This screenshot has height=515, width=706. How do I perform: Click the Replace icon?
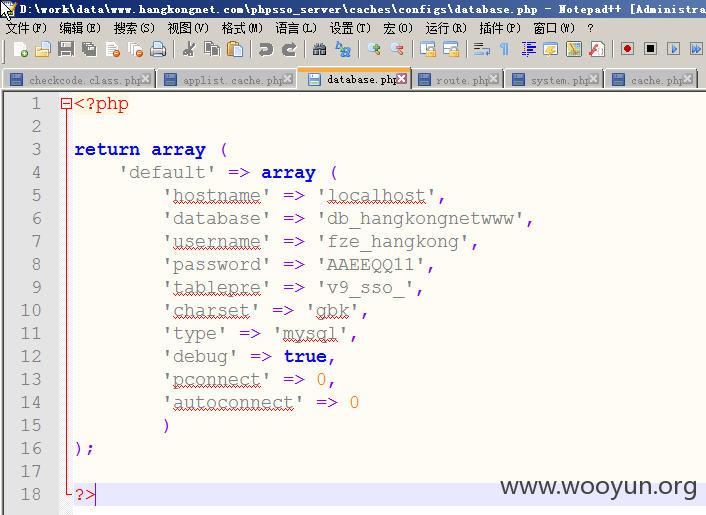click(x=343, y=49)
